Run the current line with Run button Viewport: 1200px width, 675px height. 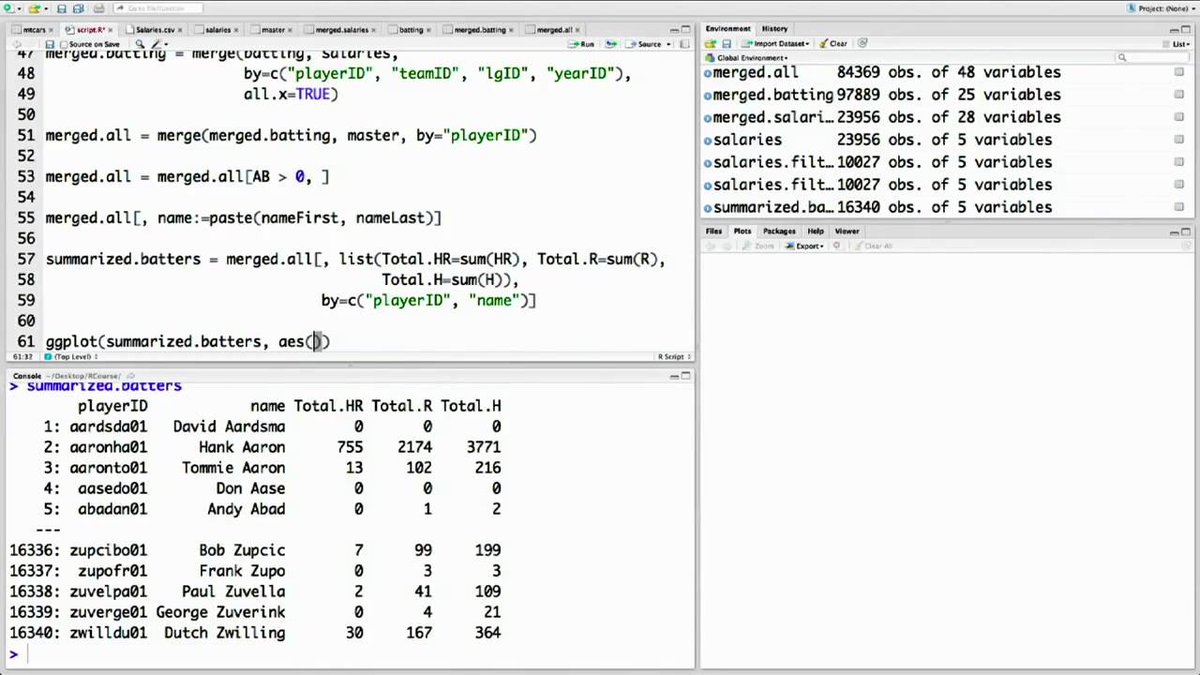point(582,44)
